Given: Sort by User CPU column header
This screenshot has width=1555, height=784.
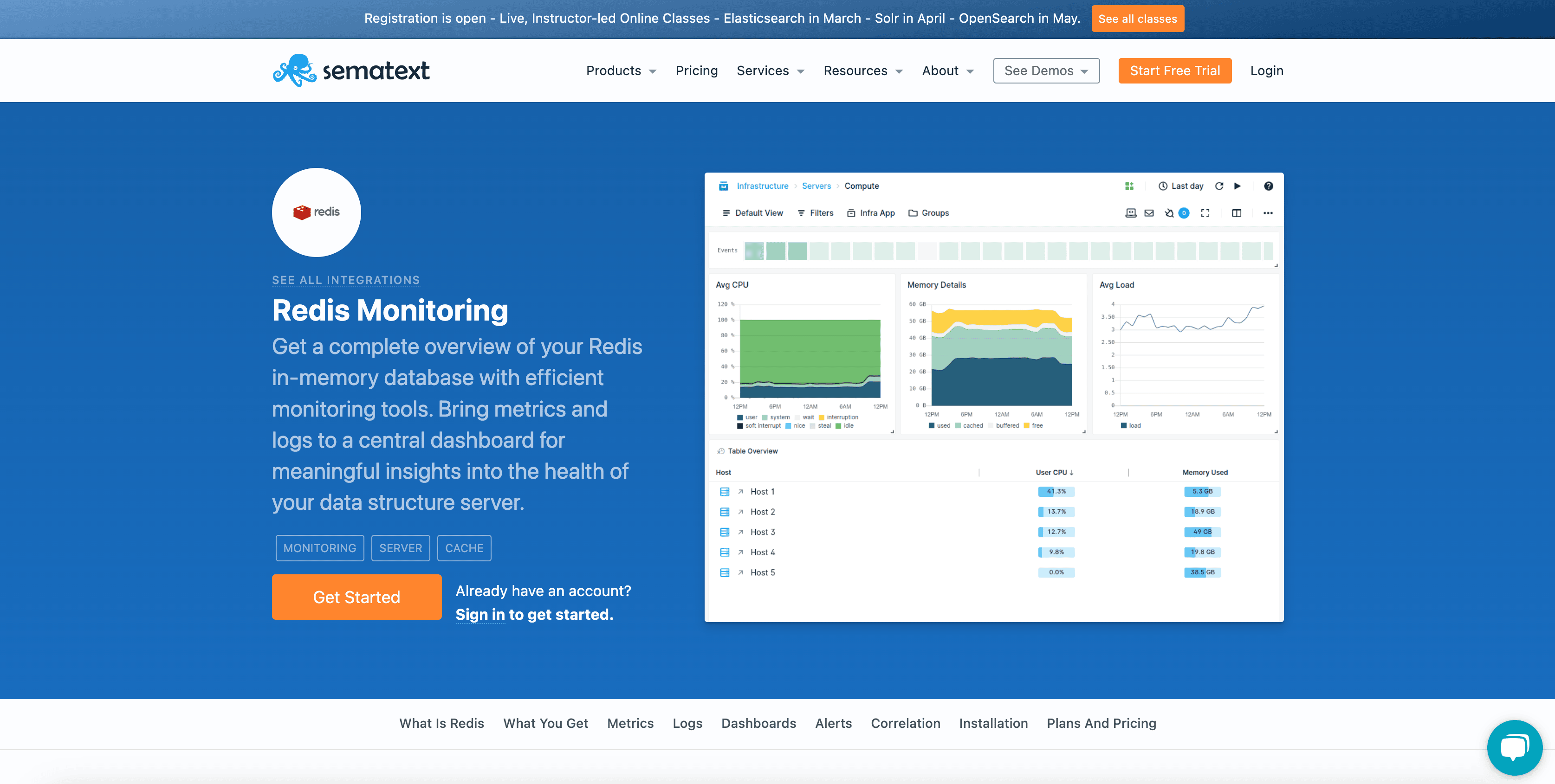Looking at the screenshot, I should (1054, 472).
